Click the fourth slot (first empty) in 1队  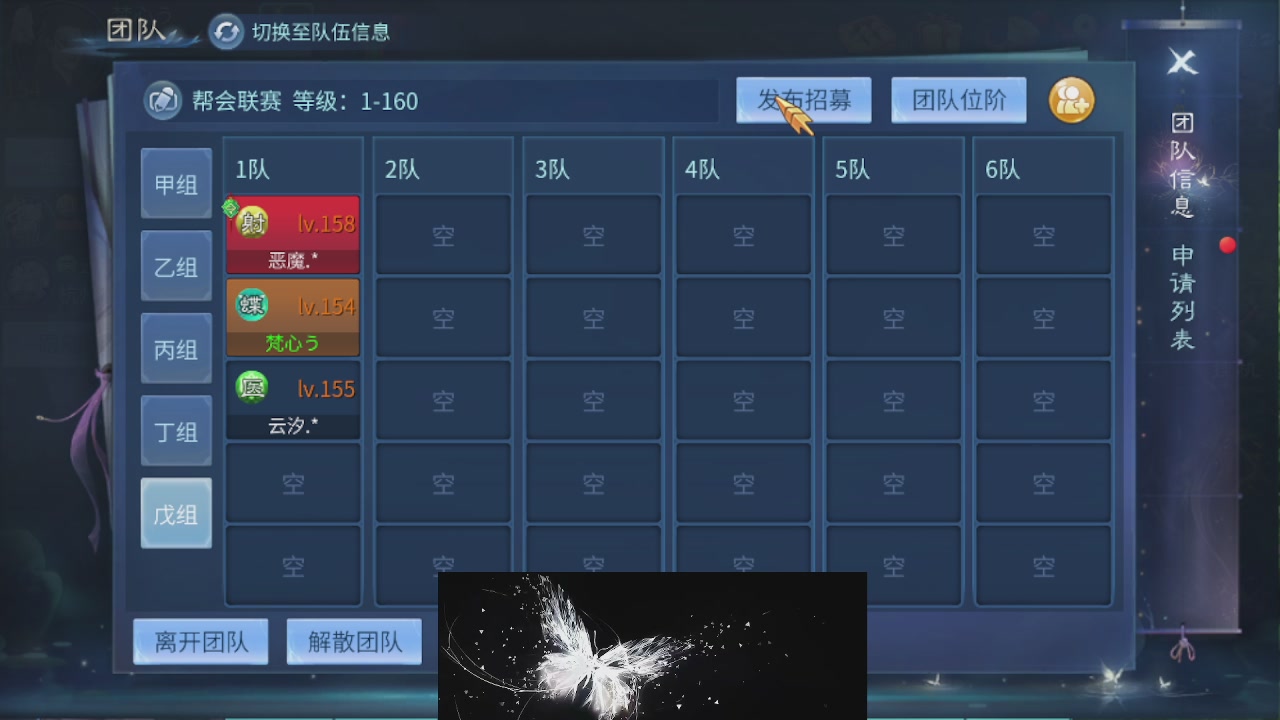293,483
